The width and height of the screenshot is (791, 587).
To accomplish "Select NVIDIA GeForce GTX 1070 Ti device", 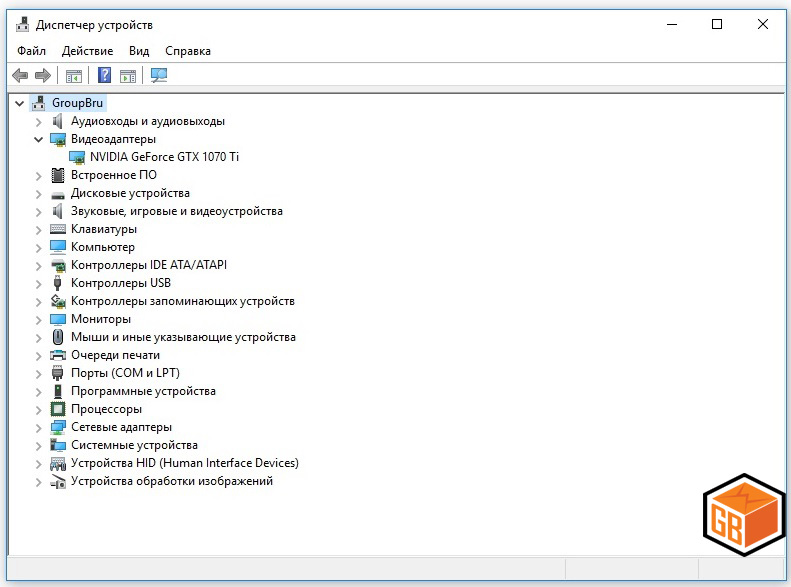I will click(x=164, y=157).
